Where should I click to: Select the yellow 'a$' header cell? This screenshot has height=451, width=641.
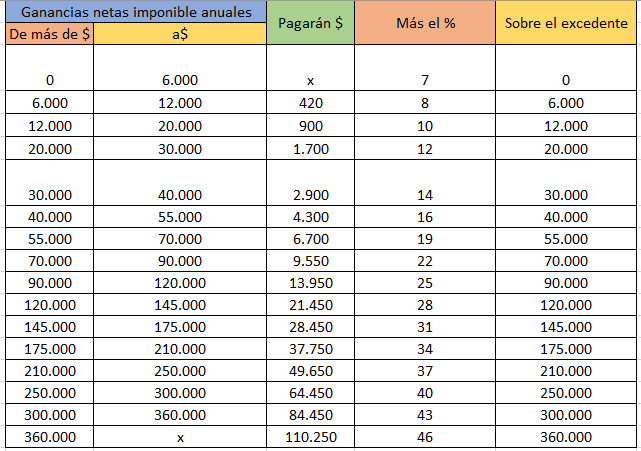click(180, 34)
